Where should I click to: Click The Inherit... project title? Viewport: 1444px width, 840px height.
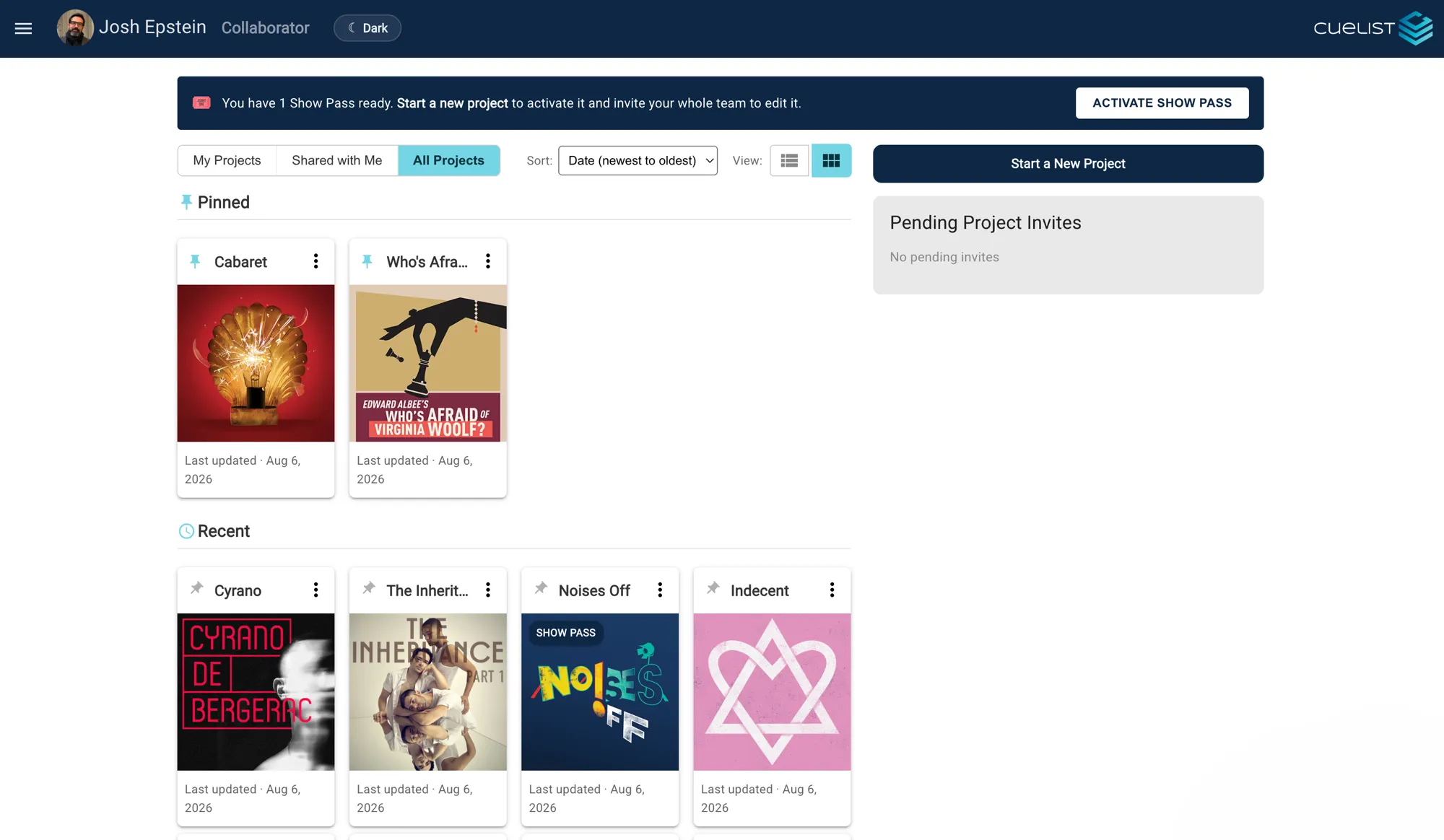(x=427, y=591)
